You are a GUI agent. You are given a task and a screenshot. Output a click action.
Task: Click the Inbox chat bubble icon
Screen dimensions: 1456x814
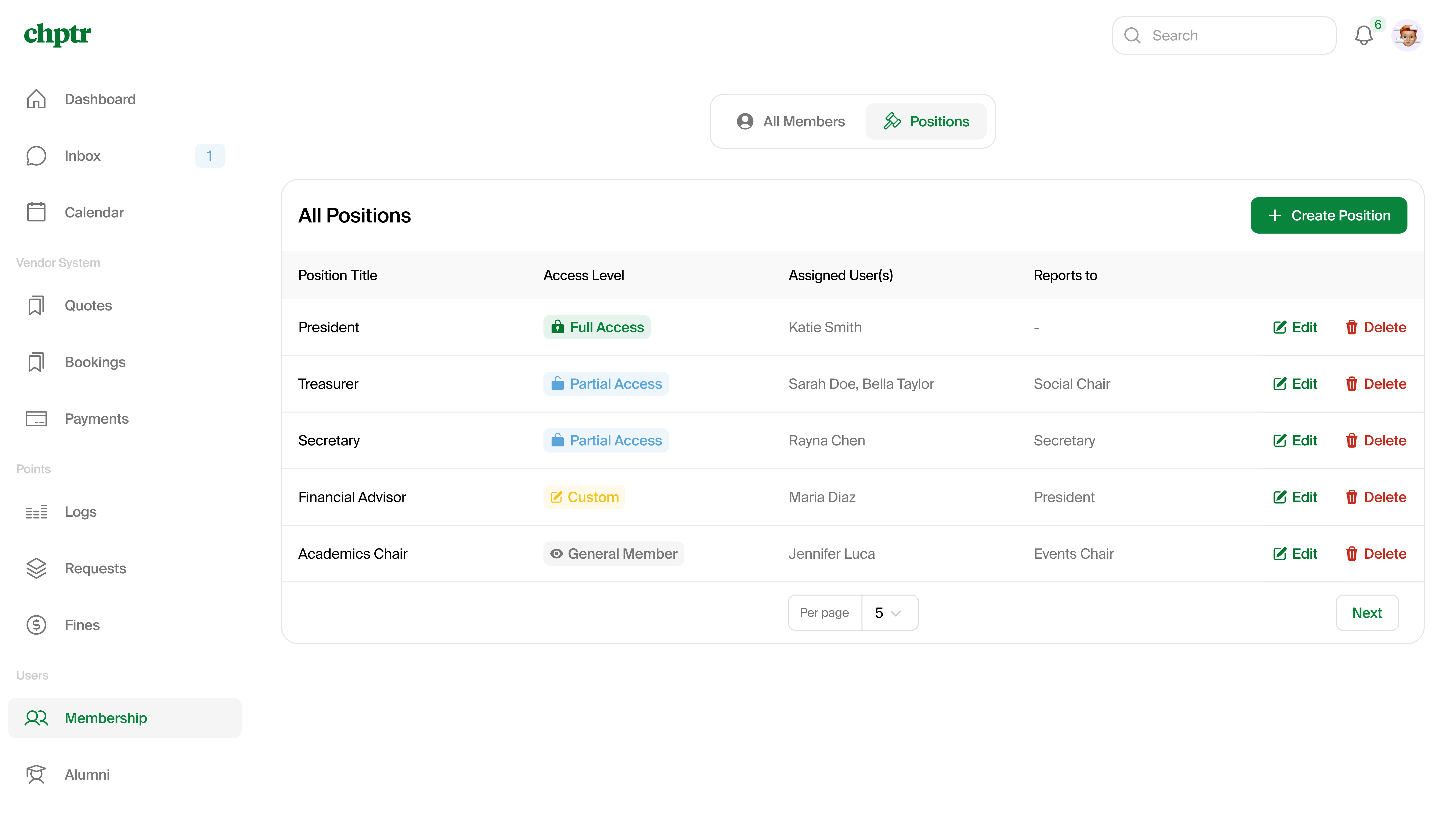(36, 155)
